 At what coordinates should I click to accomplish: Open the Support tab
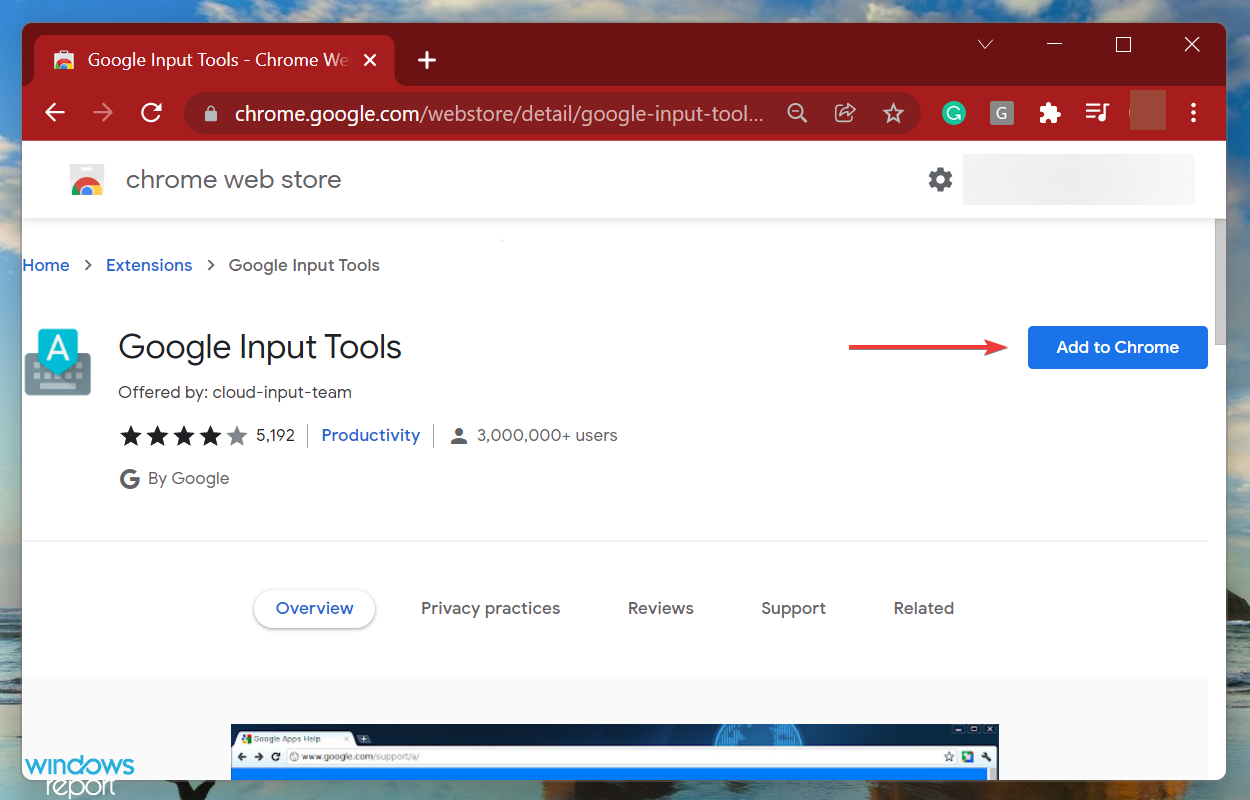click(x=793, y=608)
